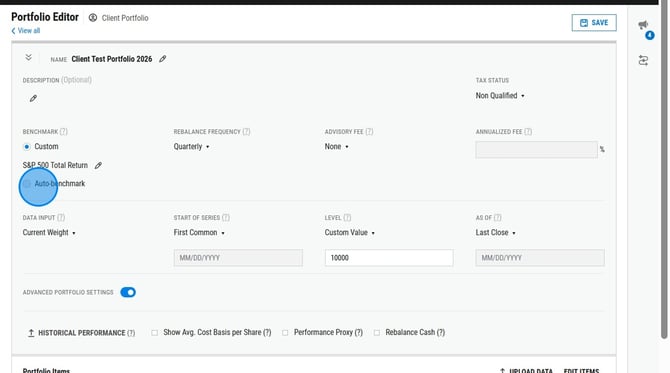670x373 pixels.
Task: Toggle Advanced Portfolio Settings switch
Action: coord(128,292)
